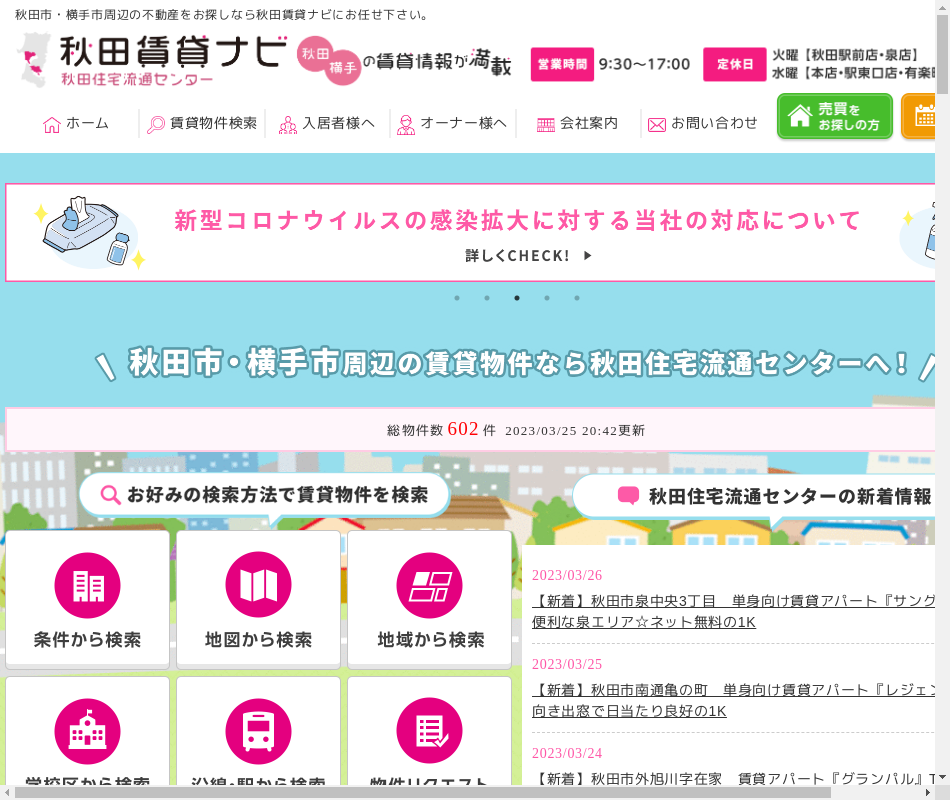The height and width of the screenshot is (800, 950).
Task: Open 地図から検索 map icon
Action: 258,585
